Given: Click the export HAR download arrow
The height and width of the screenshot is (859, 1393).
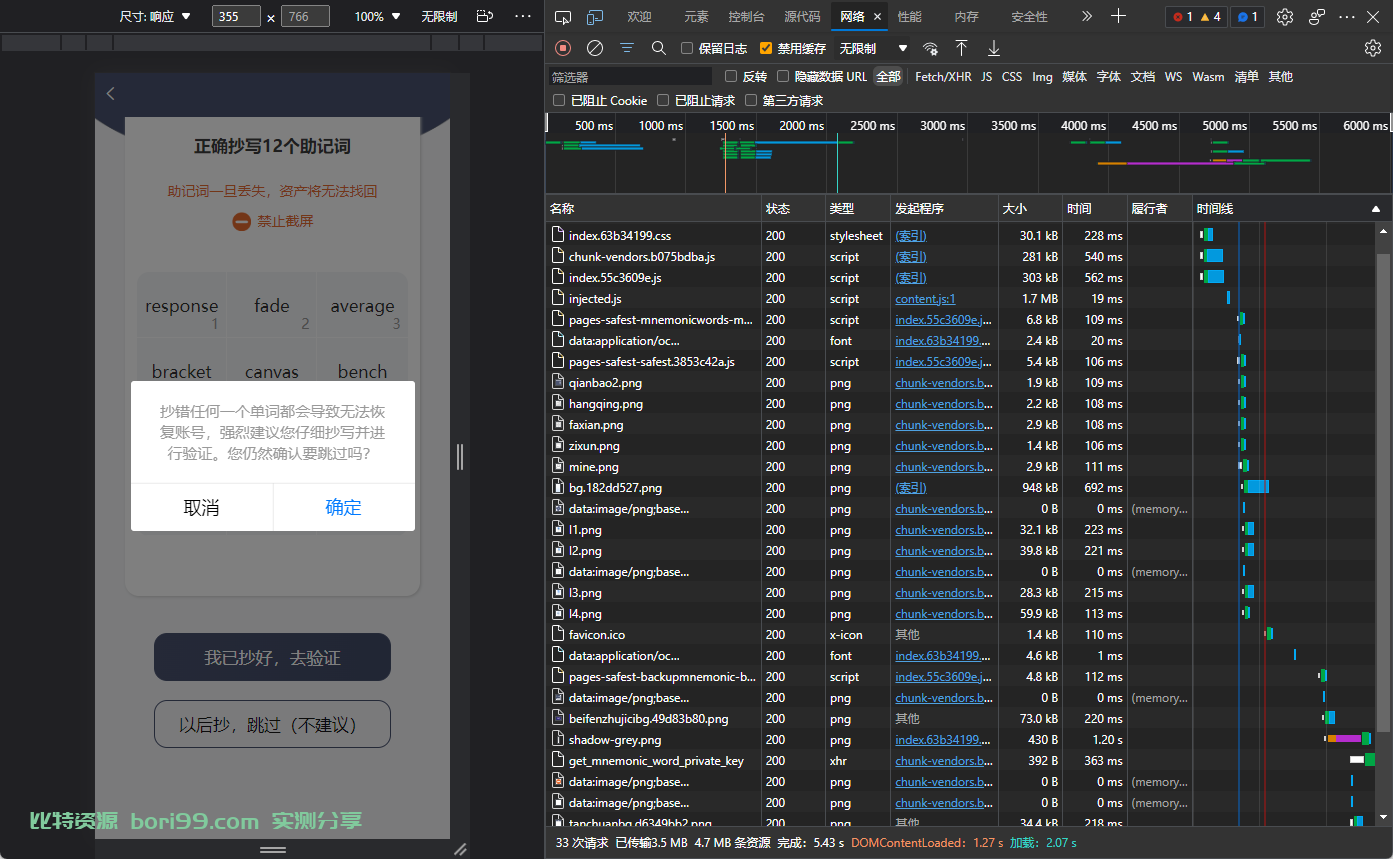Looking at the screenshot, I should (x=994, y=48).
